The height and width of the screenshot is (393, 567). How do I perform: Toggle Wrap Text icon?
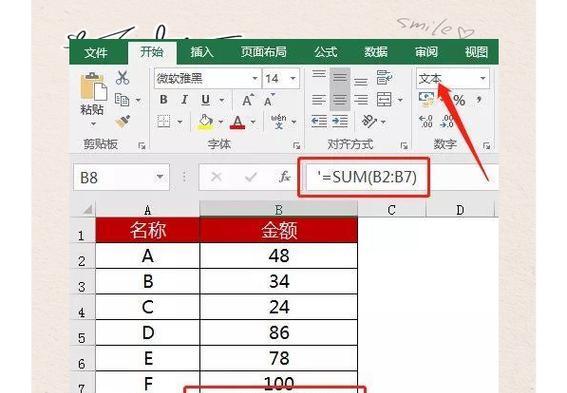click(384, 77)
